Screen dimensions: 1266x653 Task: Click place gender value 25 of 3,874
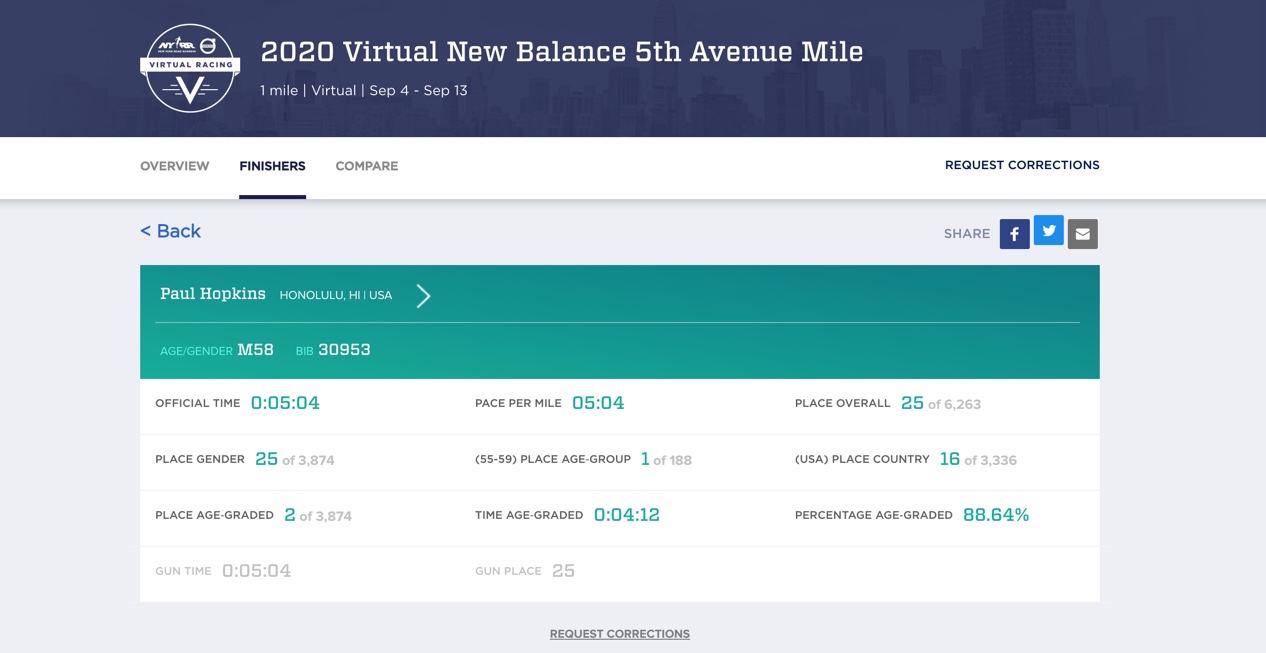(x=295, y=459)
